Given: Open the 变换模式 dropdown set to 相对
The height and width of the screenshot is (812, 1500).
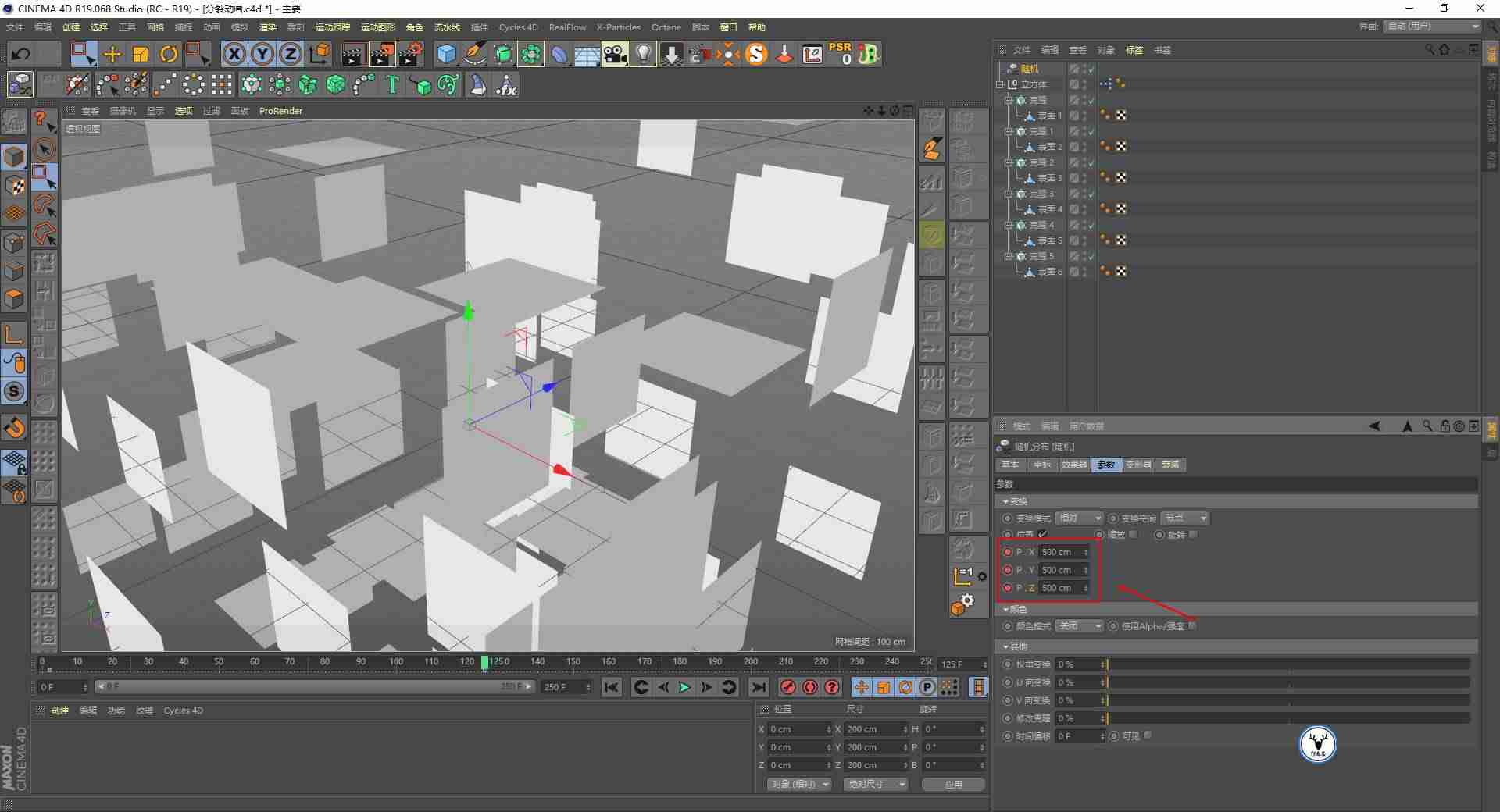Looking at the screenshot, I should pos(1079,518).
